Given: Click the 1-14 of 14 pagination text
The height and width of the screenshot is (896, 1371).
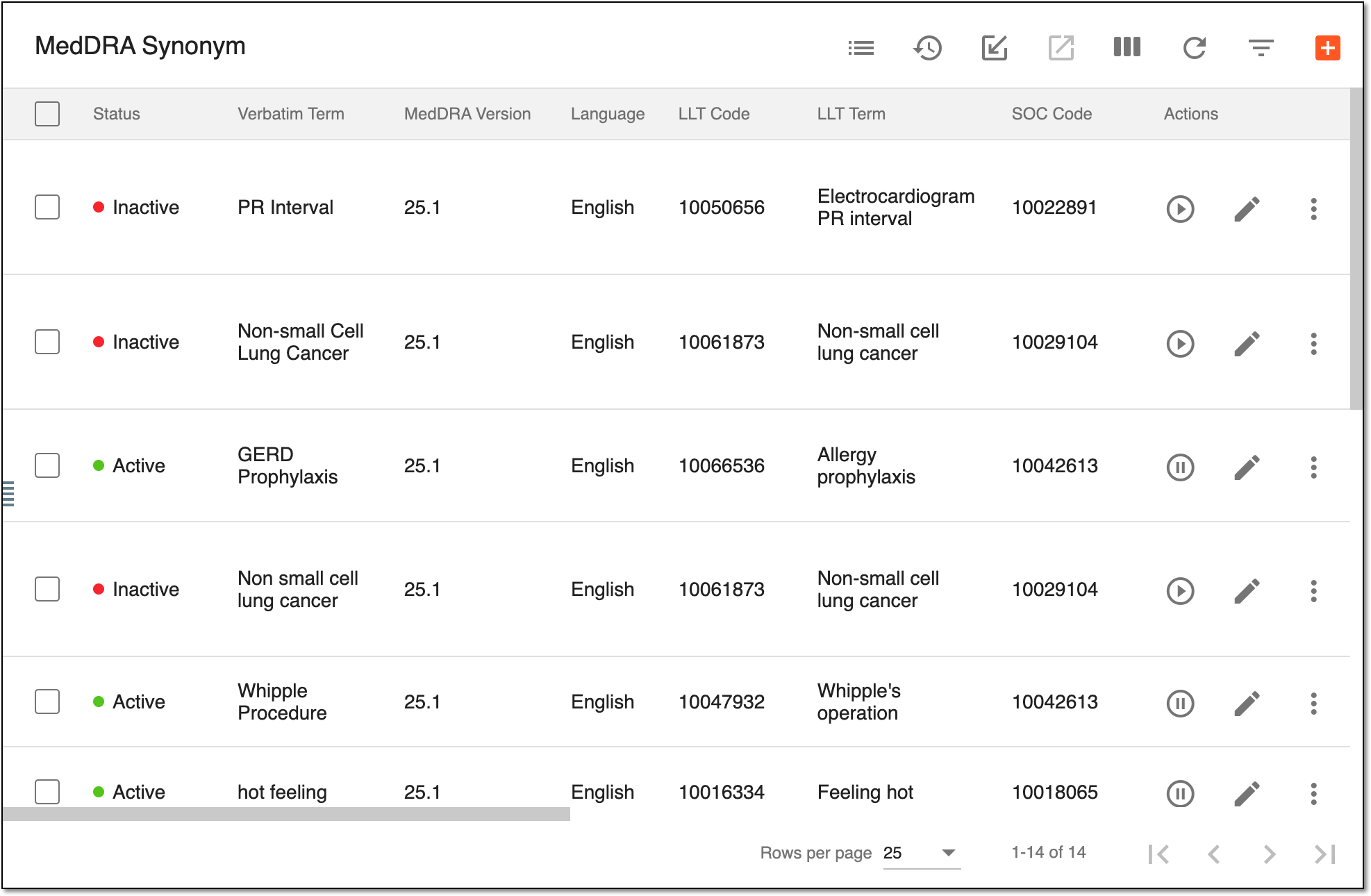Looking at the screenshot, I should (1049, 852).
